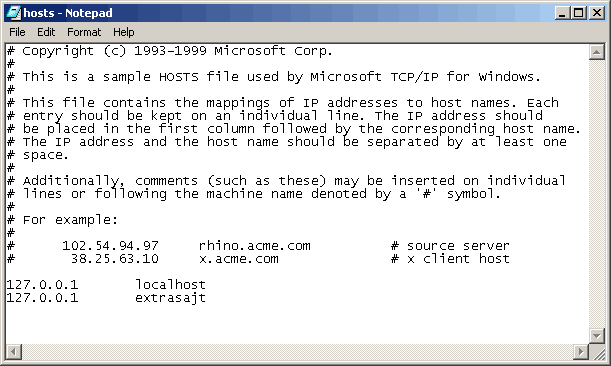The height and width of the screenshot is (366, 611).
Task: Open the Format menu
Action: click(84, 32)
